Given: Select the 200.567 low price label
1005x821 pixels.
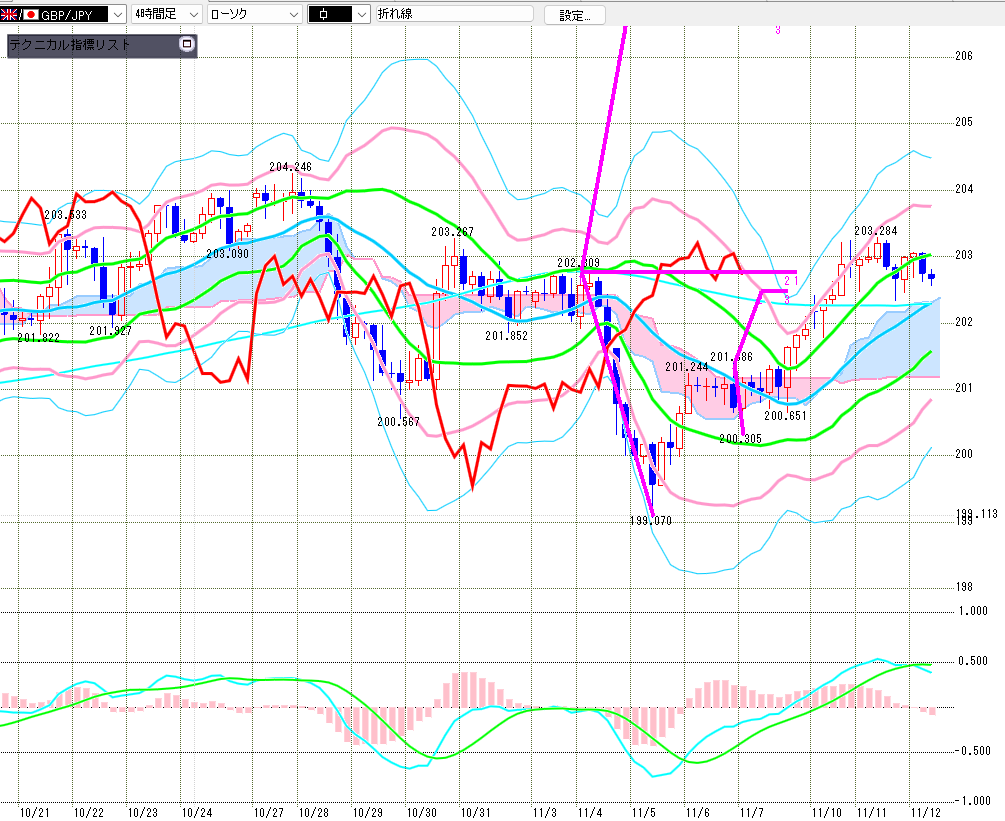Looking at the screenshot, I should 398,421.
